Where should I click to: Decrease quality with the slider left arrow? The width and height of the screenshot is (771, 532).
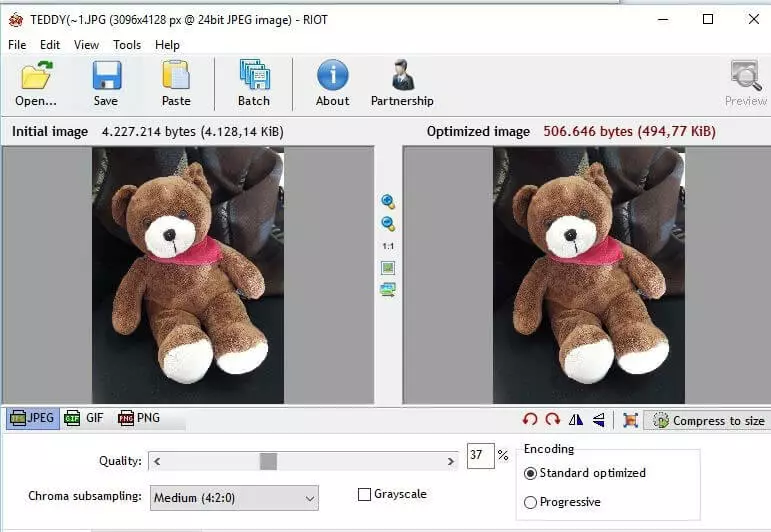tap(157, 461)
